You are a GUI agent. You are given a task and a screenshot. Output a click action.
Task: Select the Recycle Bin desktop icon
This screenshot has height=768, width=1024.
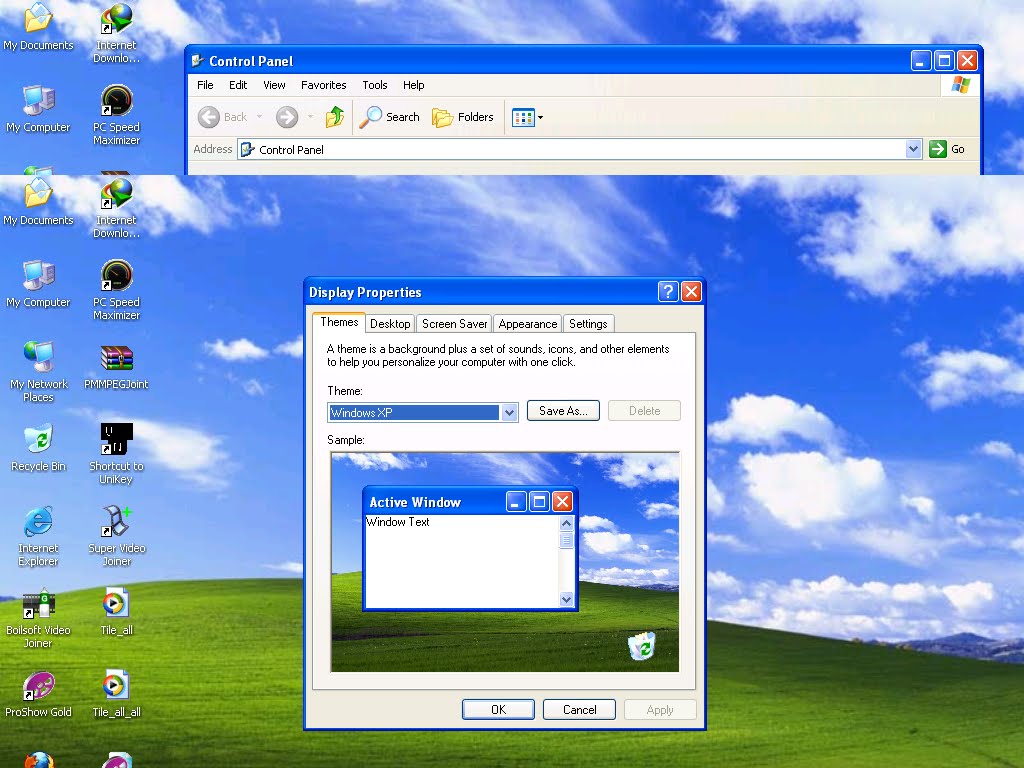39,448
